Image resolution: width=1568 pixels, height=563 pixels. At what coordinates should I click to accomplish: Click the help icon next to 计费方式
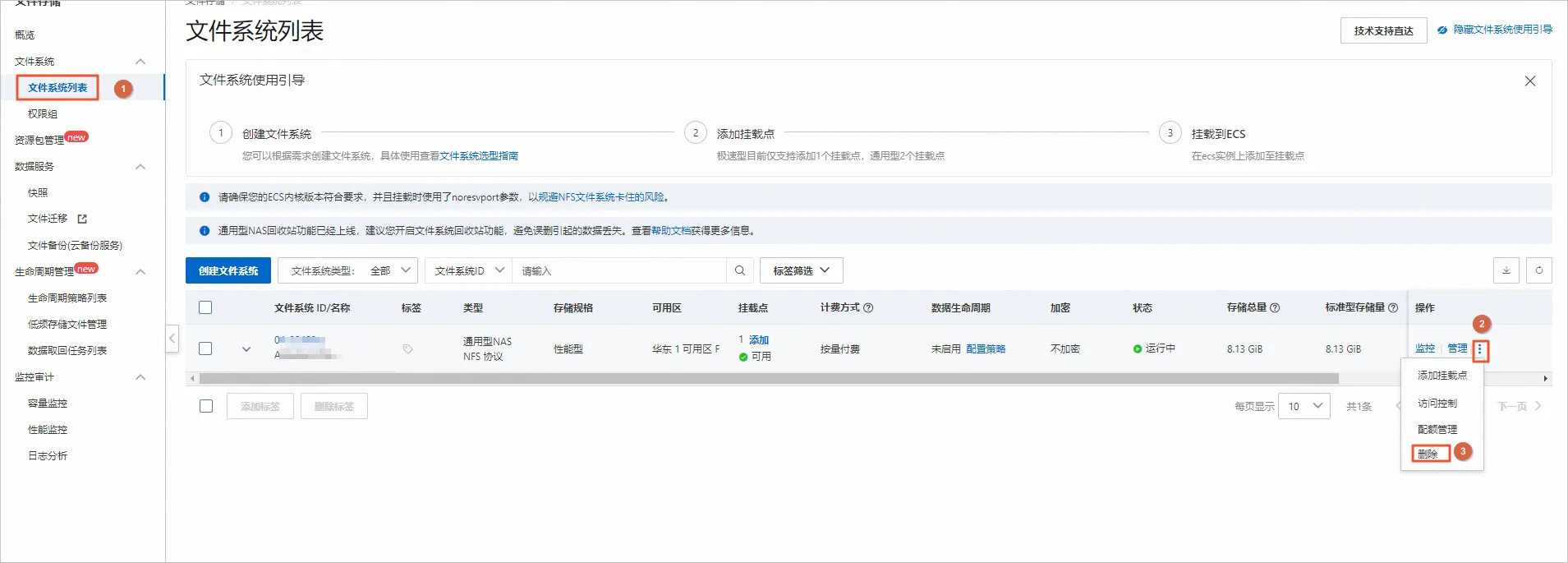868,307
